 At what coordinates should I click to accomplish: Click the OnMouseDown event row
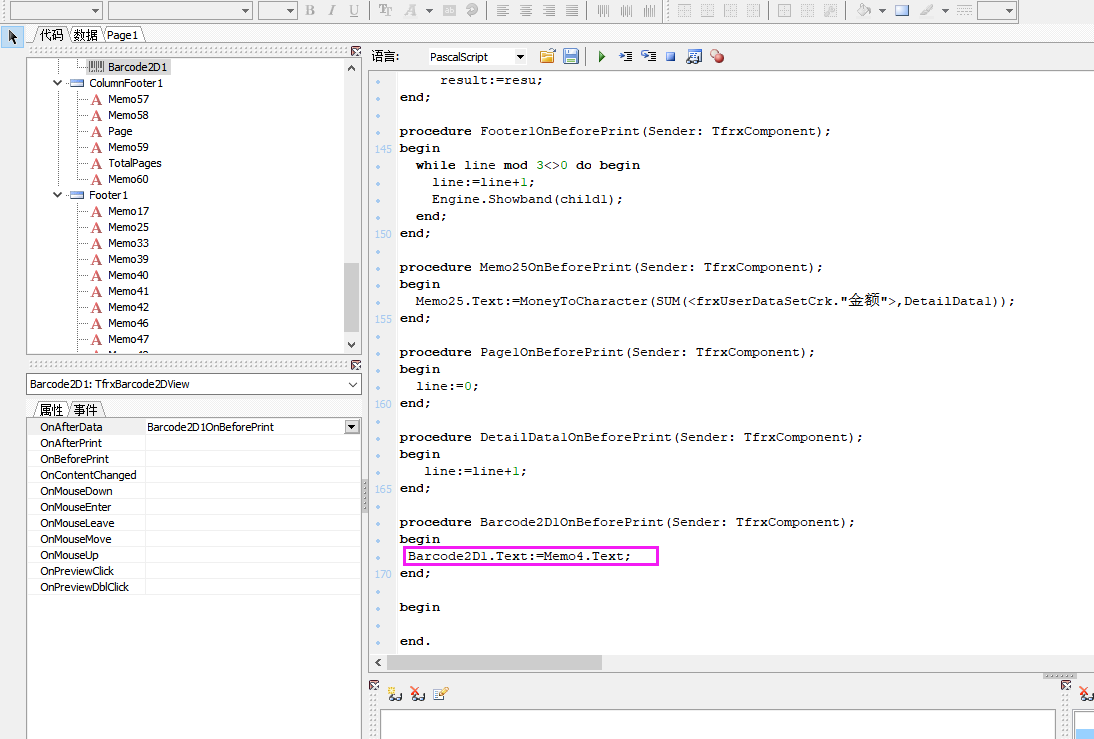pos(194,491)
